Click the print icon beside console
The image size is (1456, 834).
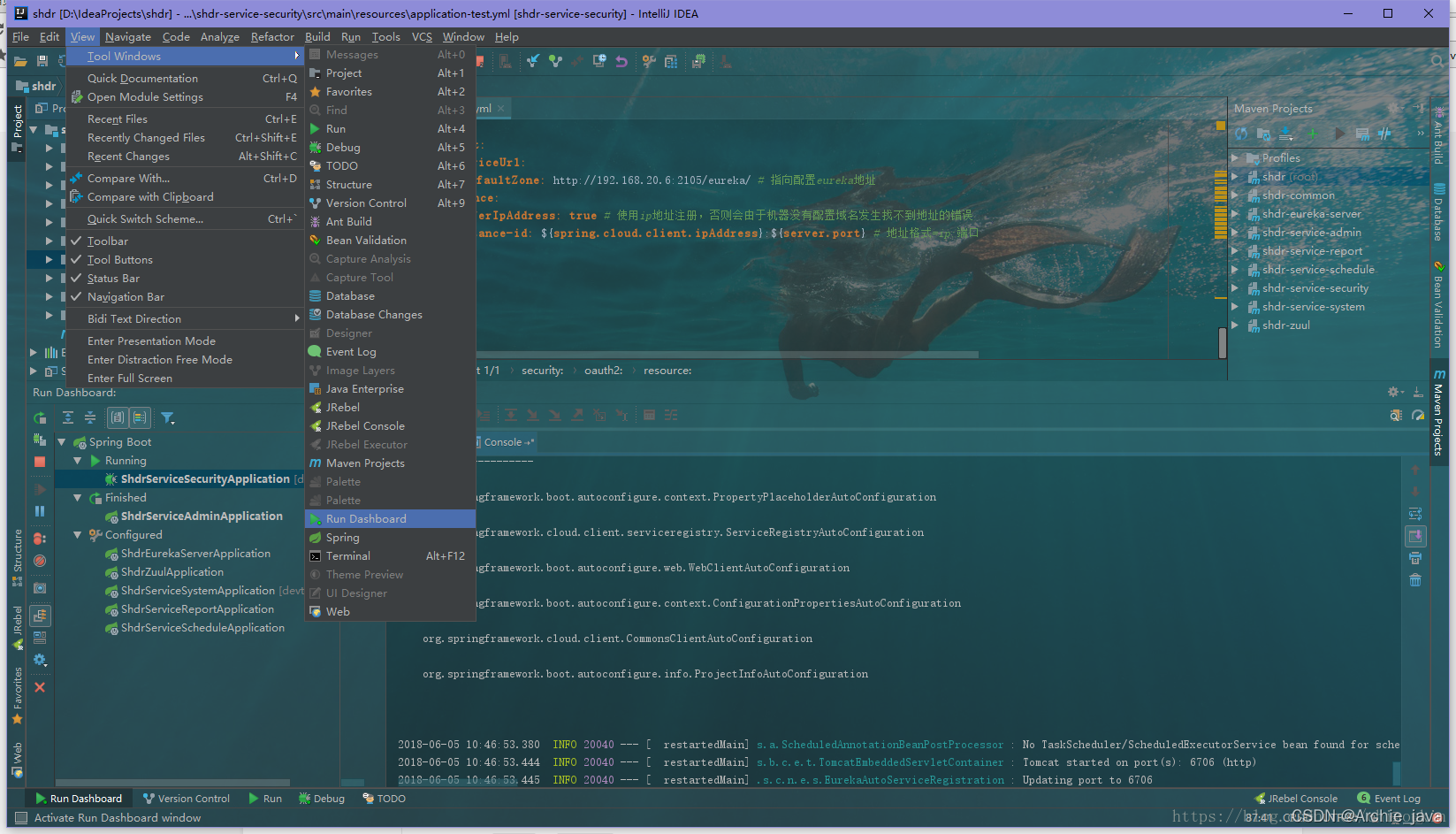1415,558
